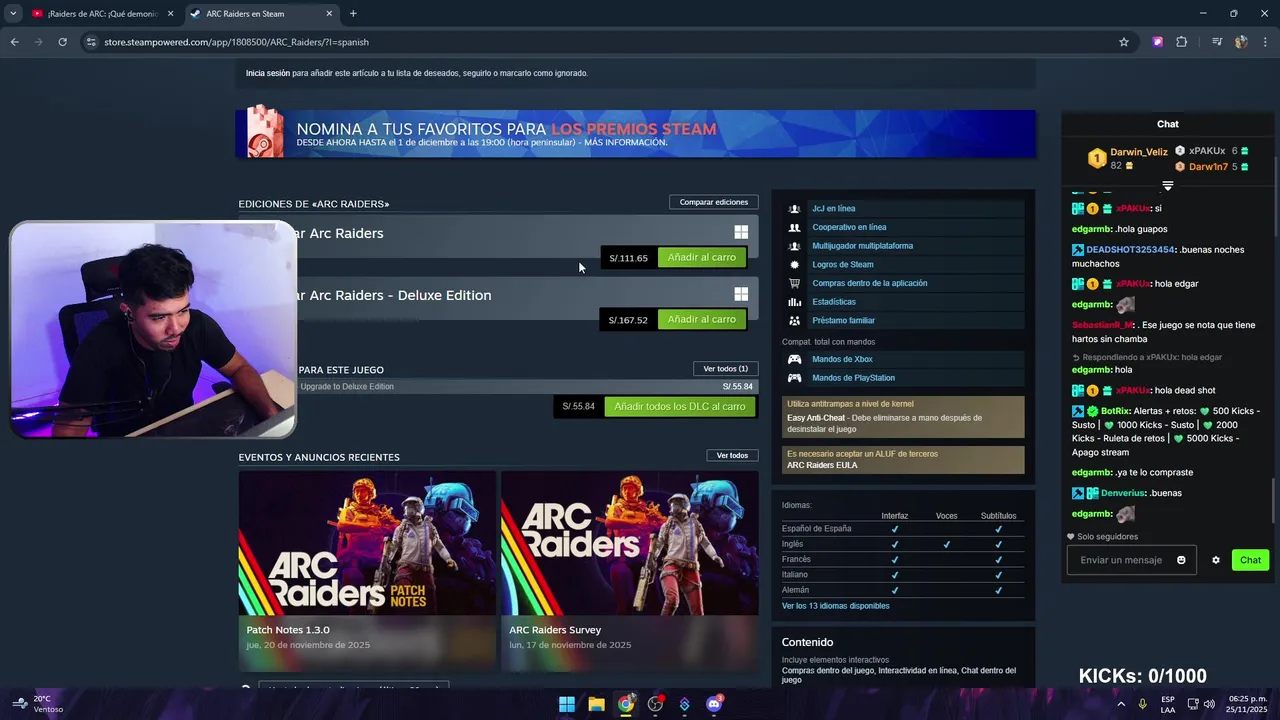This screenshot has height=720, width=1280.
Task: Click the PlayStation controller icon
Action: pos(794,378)
